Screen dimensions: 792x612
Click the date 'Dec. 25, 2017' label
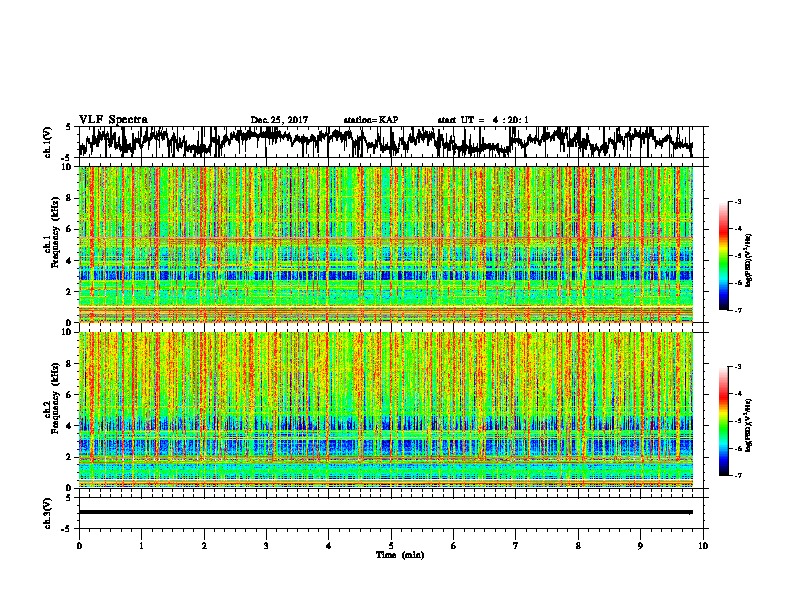tap(279, 120)
